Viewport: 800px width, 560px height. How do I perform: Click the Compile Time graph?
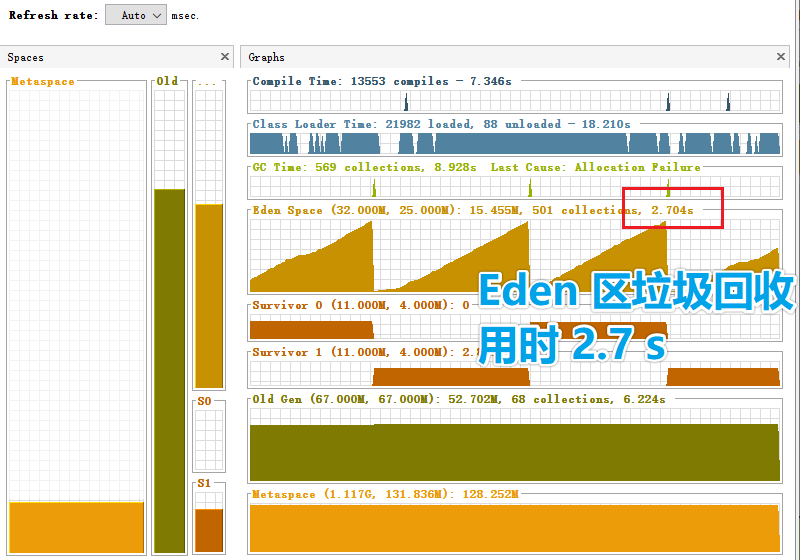(514, 100)
